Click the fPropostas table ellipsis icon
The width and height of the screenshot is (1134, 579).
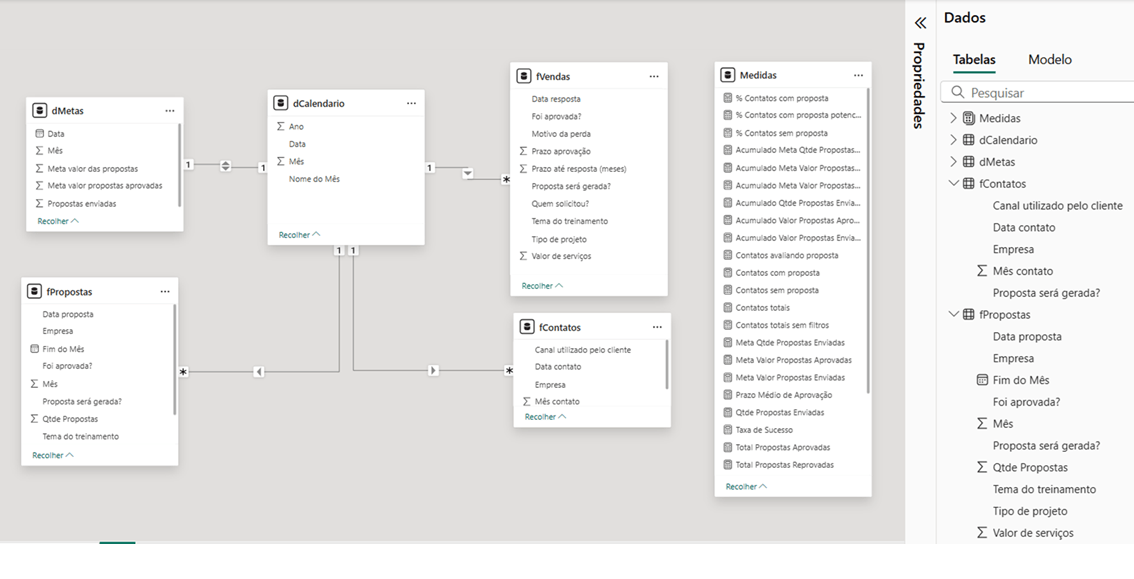click(165, 292)
